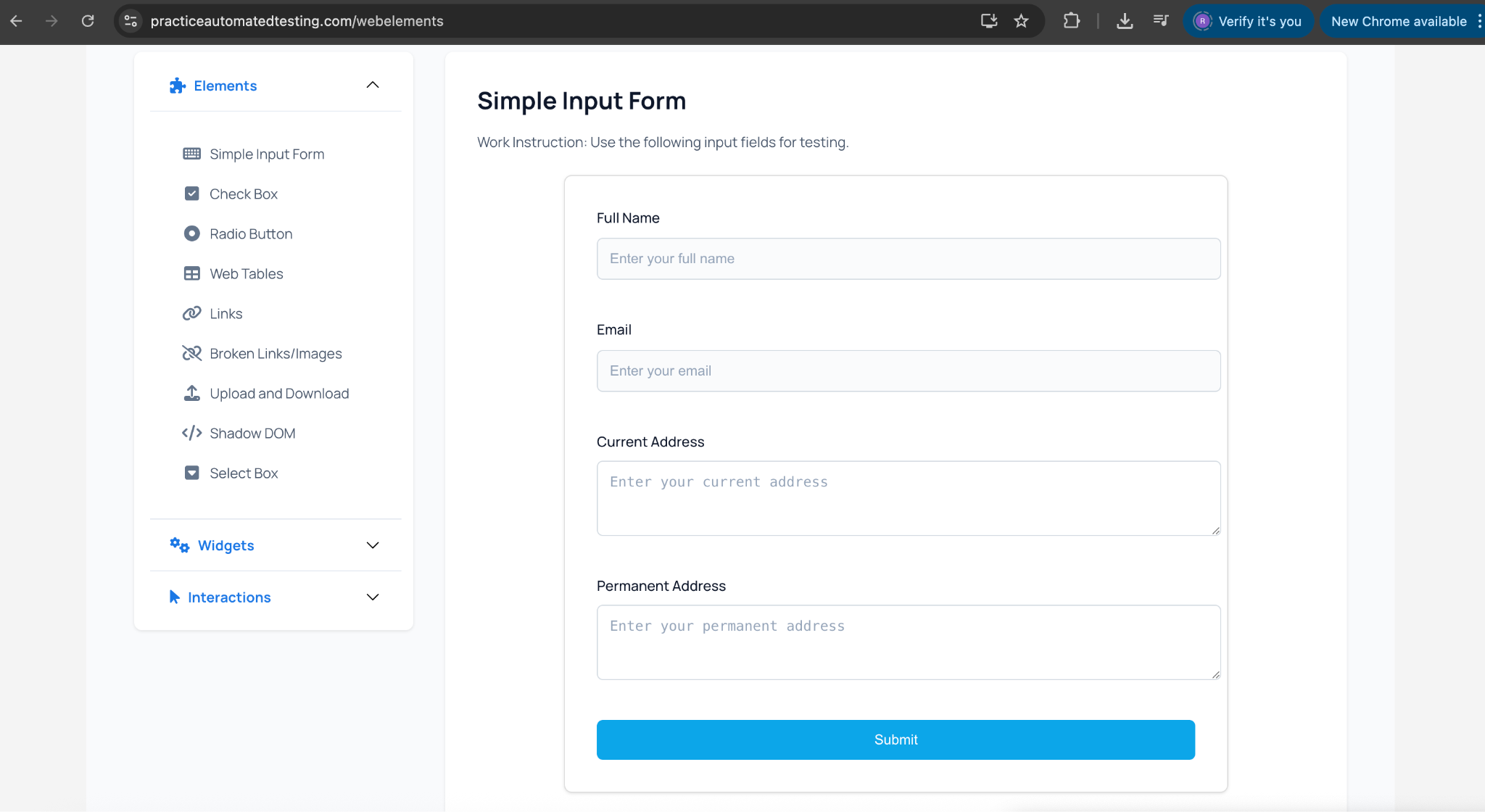Click the Permanent Address resize handle

1216,675
